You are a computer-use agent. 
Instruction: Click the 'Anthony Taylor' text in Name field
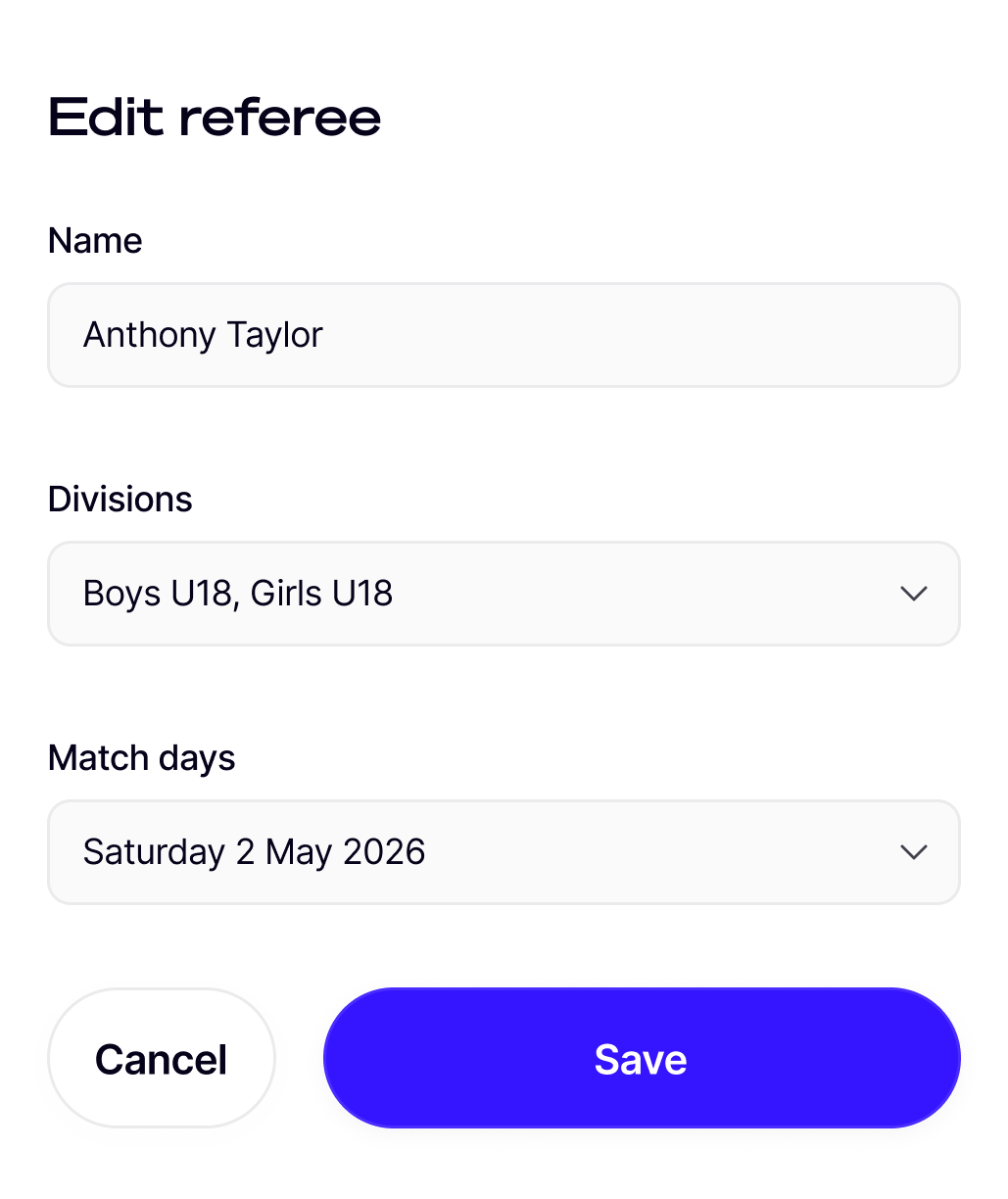203,335
